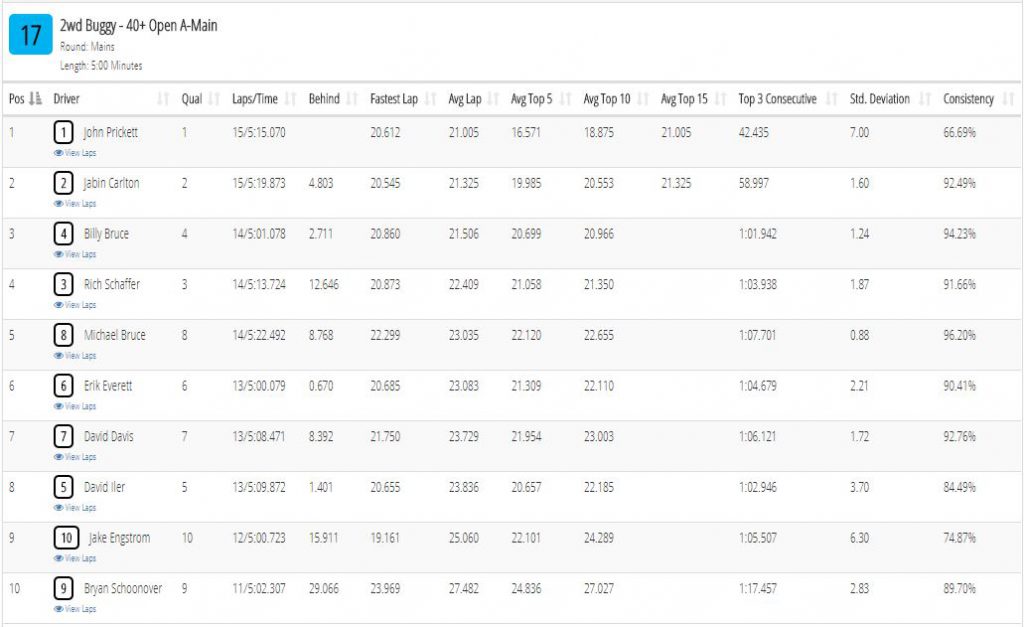Sort table by Avg Top 5 column
The image size is (1024, 627).
coord(566,99)
